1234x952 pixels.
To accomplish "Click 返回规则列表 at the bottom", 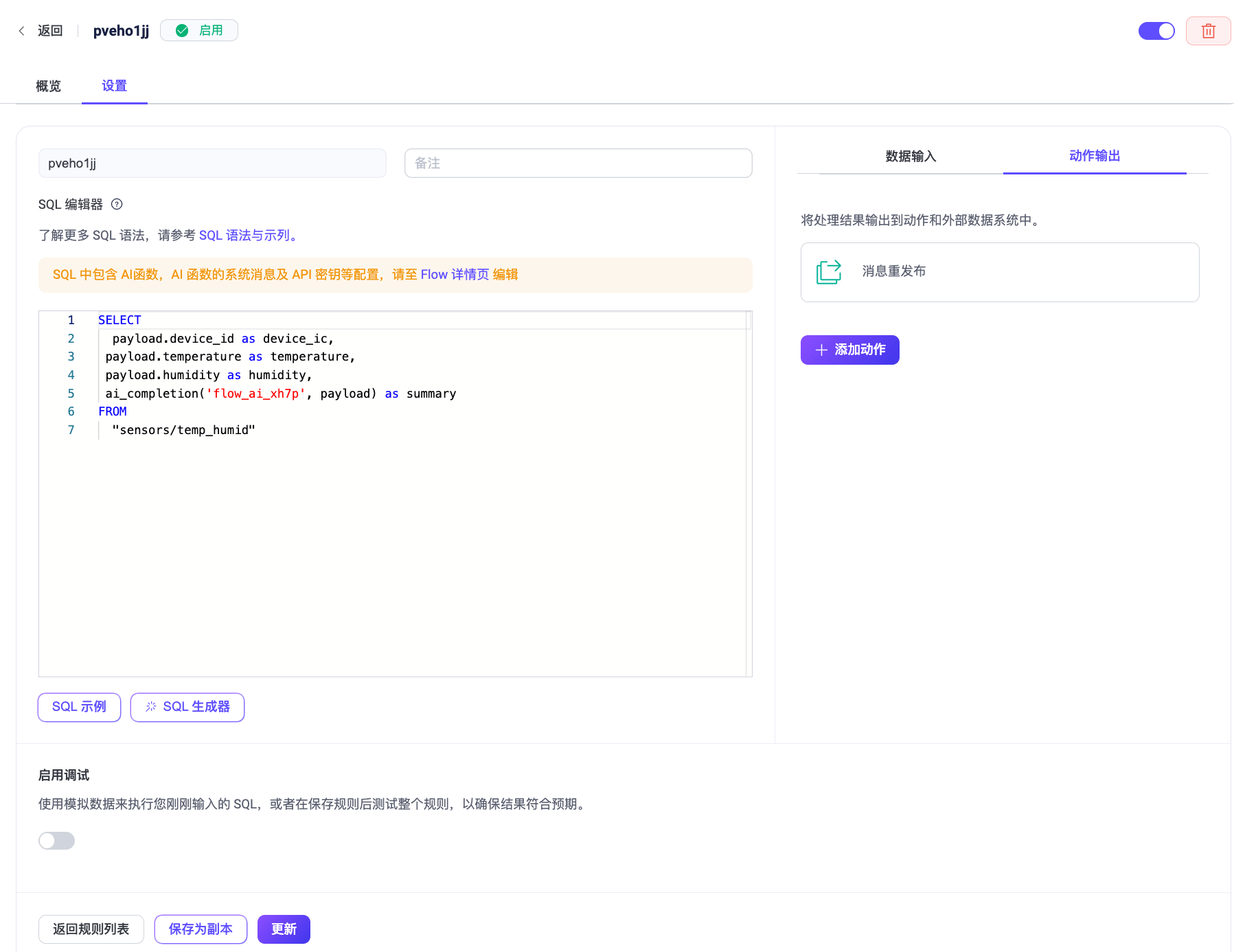I will coord(91,929).
